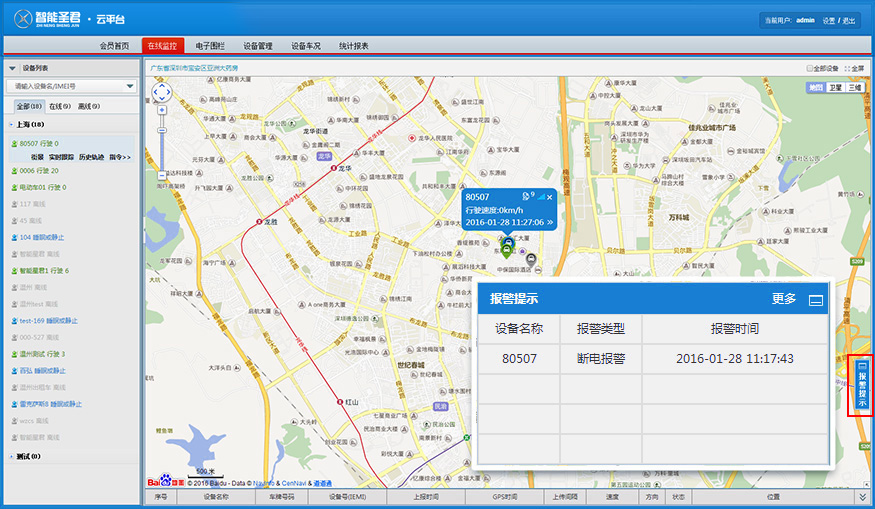The image size is (875, 509).
Task: Click 更多 link in alarm panel
Action: (x=784, y=299)
